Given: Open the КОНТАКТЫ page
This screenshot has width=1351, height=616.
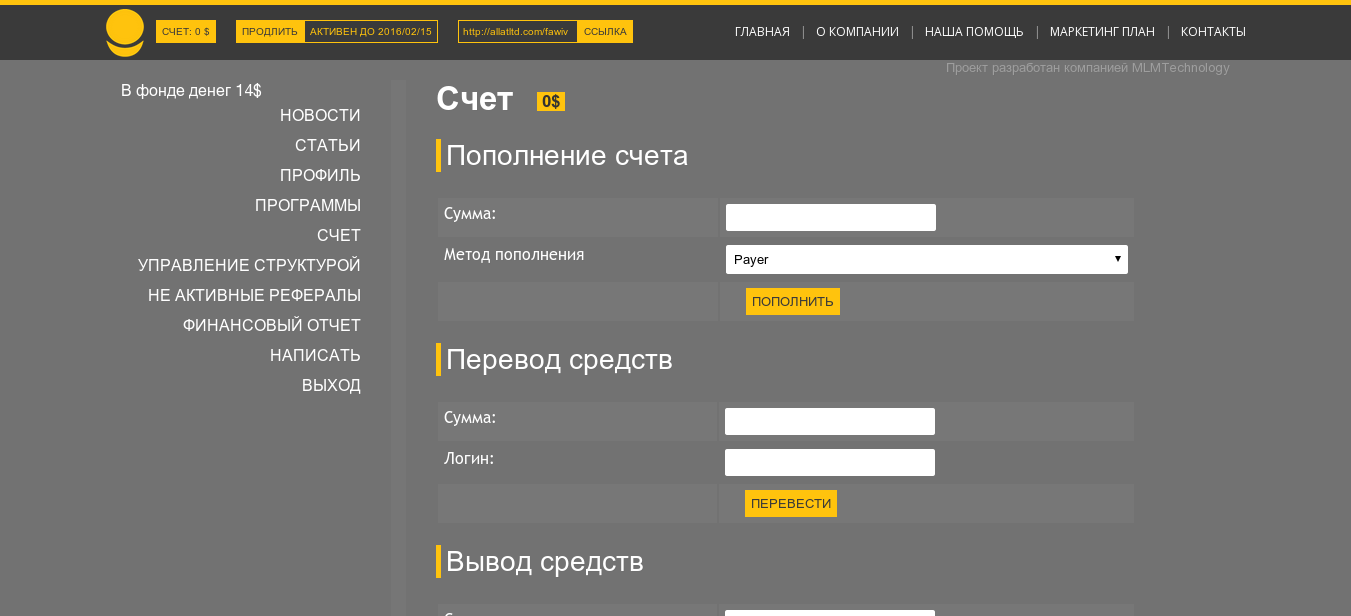Looking at the screenshot, I should [x=1213, y=32].
